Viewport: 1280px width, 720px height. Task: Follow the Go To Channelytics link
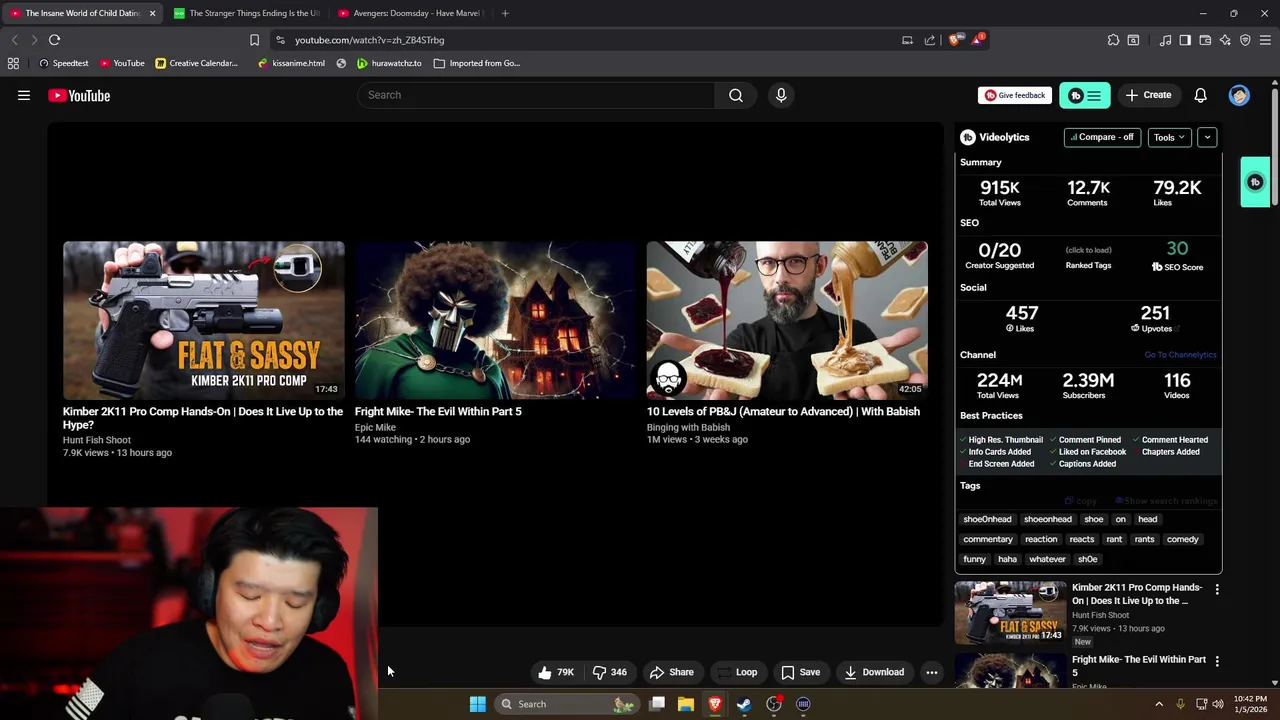[x=1180, y=355]
